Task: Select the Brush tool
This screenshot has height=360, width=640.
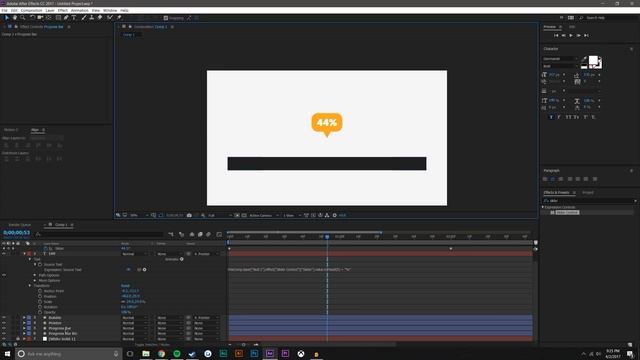Action: [x=84, y=18]
